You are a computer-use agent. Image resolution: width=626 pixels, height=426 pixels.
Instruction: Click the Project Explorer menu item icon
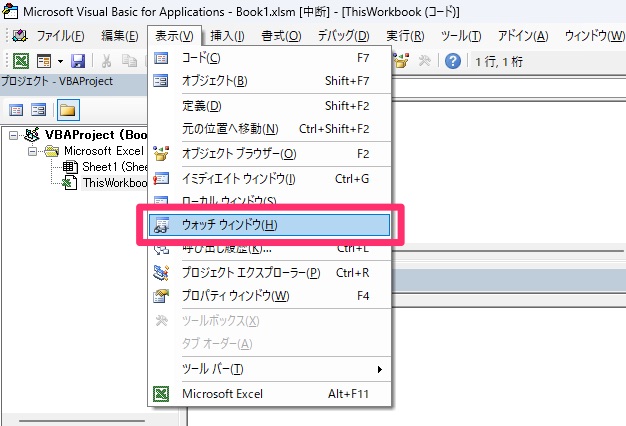pos(161,273)
